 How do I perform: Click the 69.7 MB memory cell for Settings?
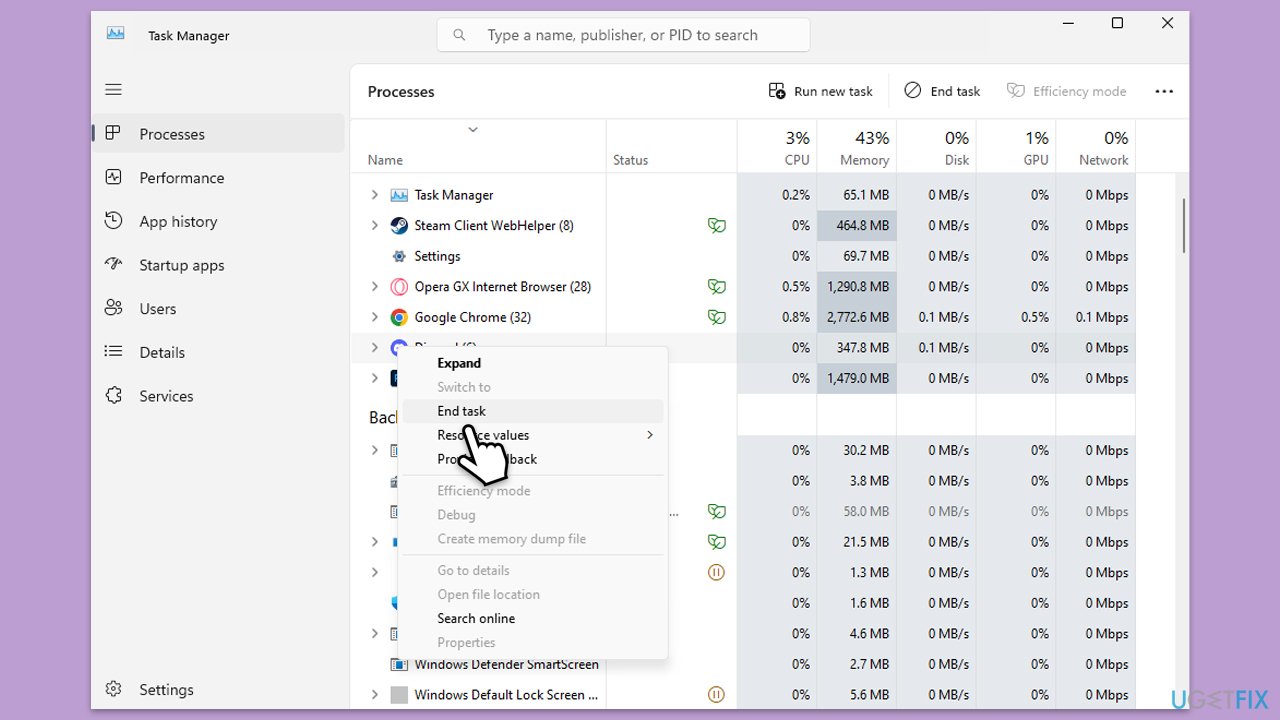[857, 256]
